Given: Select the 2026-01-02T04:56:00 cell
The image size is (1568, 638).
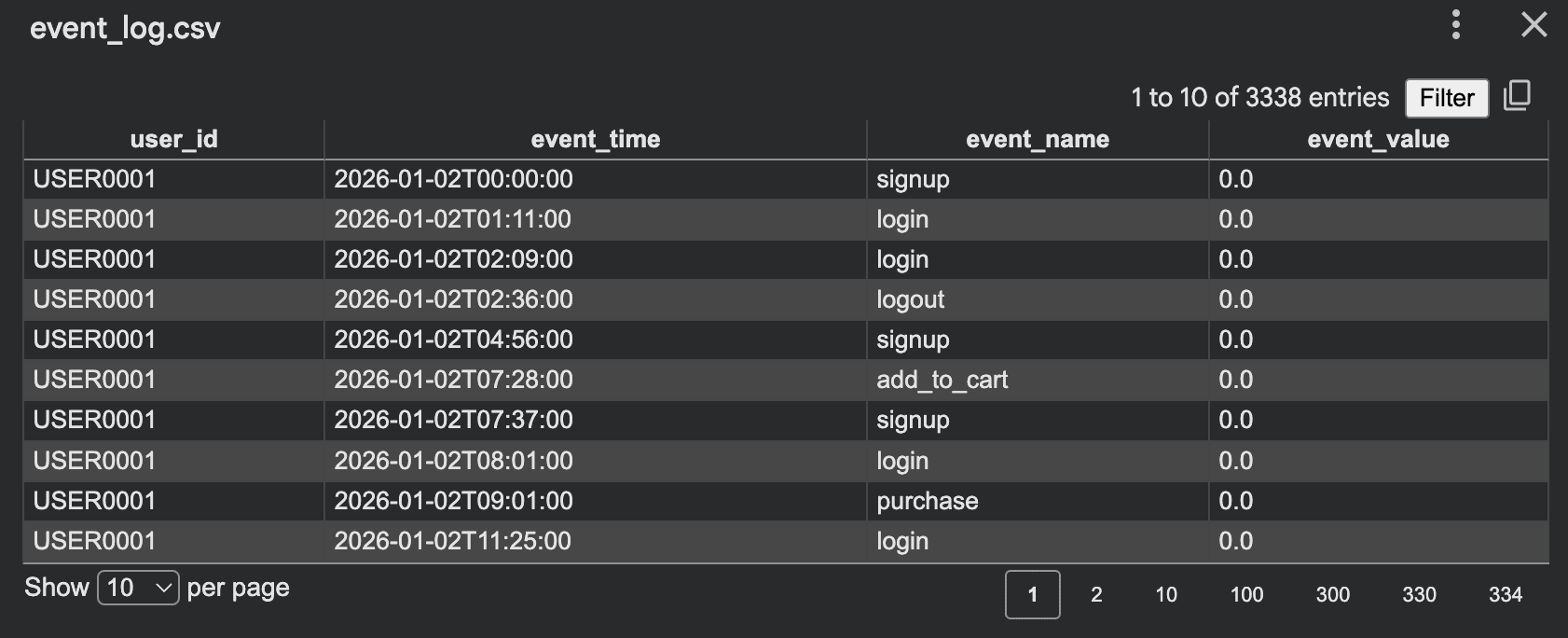Looking at the screenshot, I should coord(596,340).
